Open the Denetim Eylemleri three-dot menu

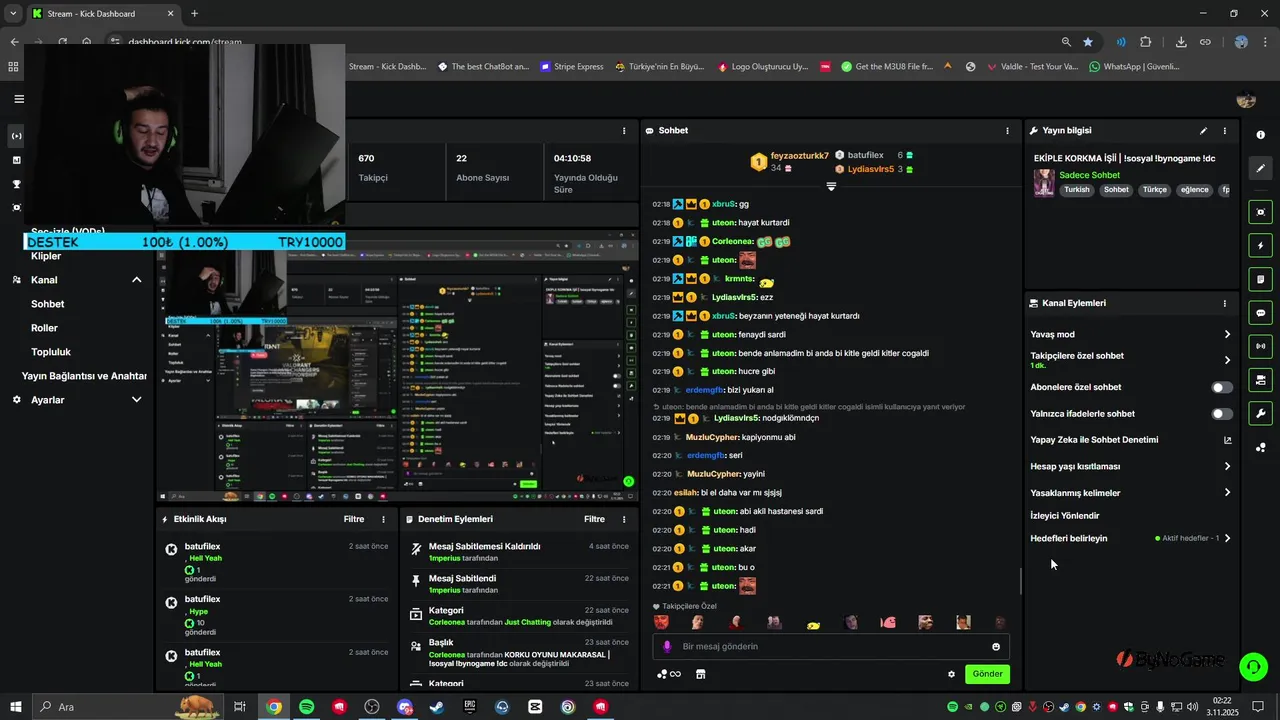point(624,519)
